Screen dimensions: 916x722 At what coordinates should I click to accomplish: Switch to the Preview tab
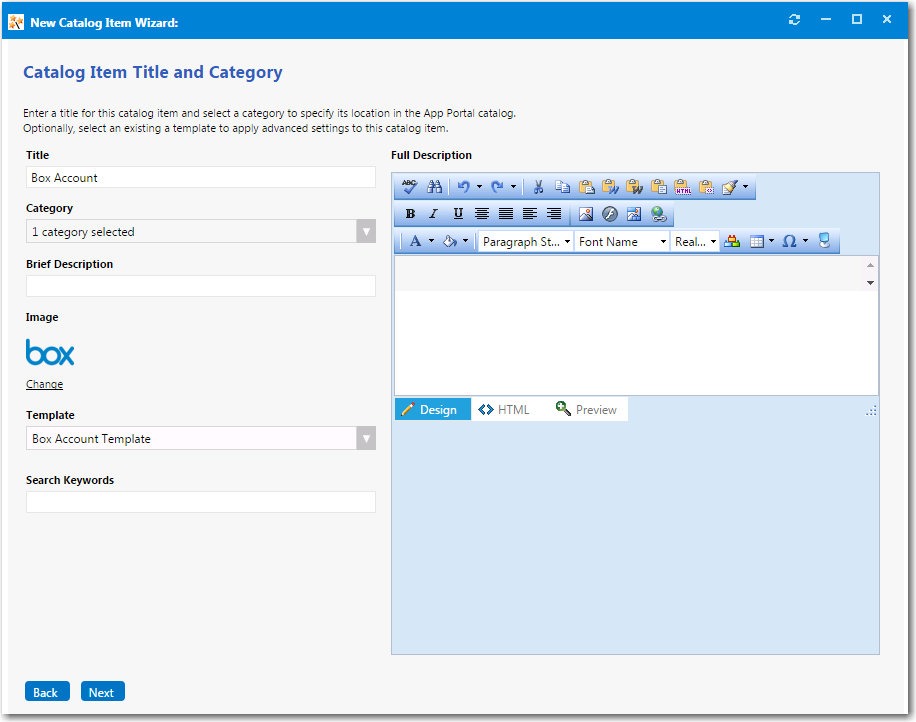(x=587, y=410)
